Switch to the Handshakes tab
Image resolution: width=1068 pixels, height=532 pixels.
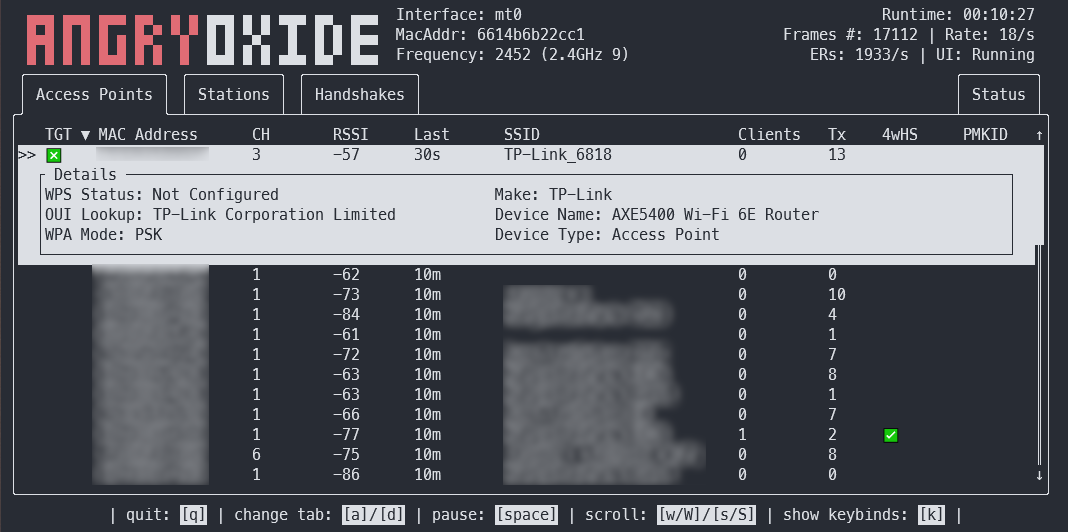click(360, 95)
